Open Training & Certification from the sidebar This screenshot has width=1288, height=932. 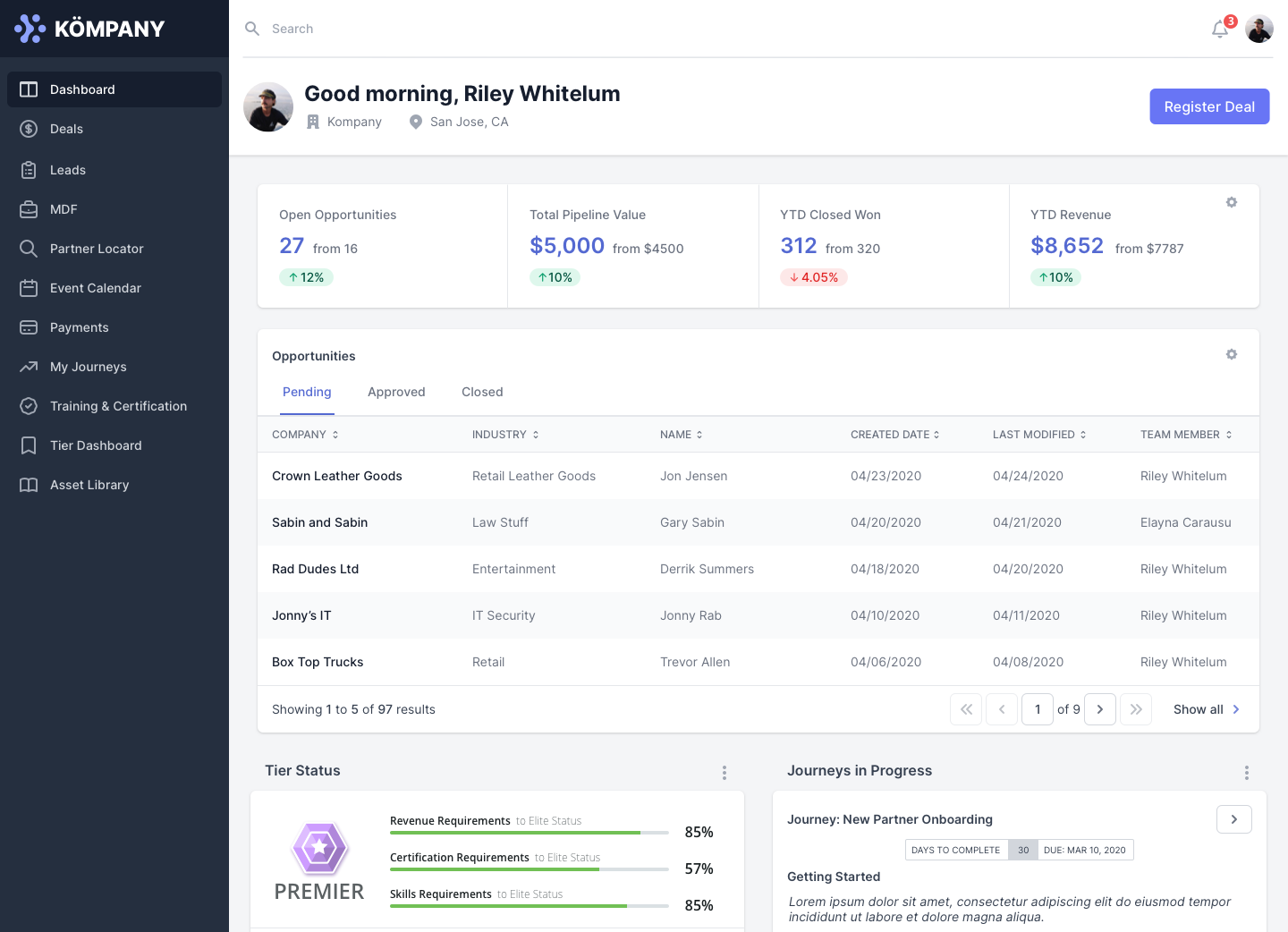pyautogui.click(x=118, y=406)
